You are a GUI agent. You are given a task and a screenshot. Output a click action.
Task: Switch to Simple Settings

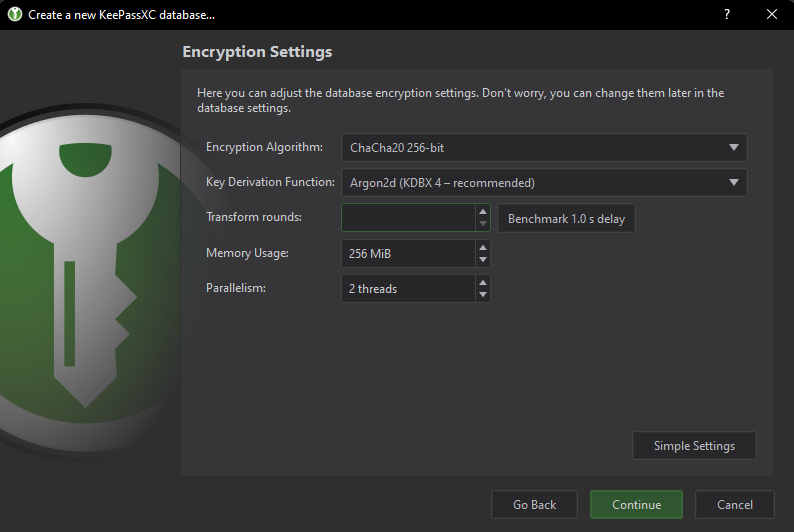694,445
